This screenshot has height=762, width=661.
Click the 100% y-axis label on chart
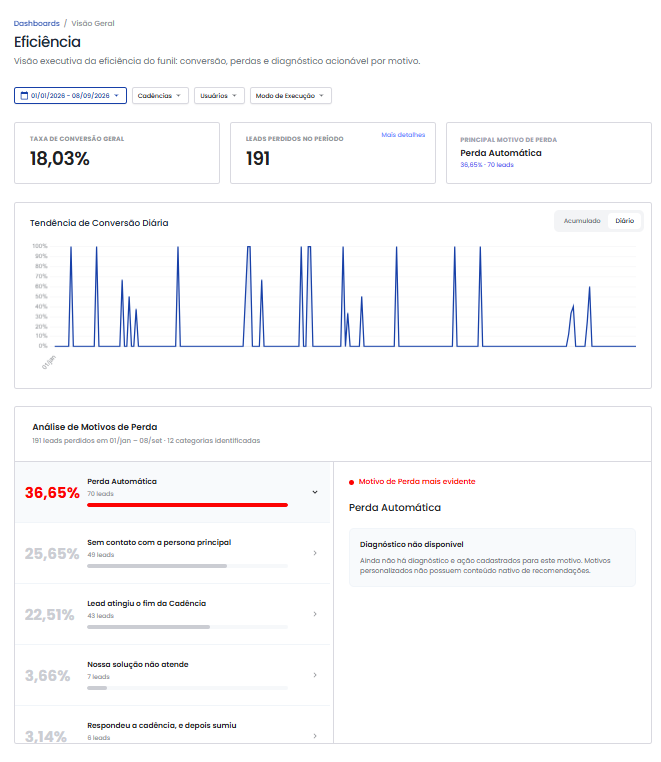(40, 246)
